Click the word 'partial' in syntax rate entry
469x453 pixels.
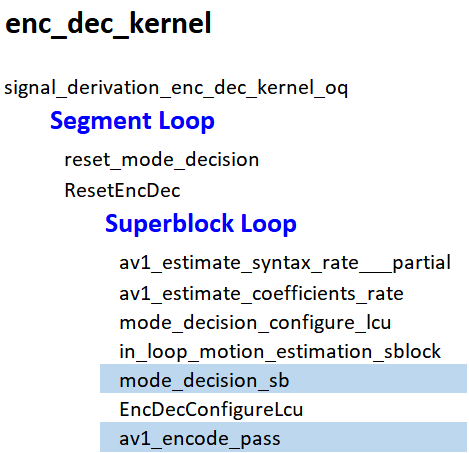tap(421, 263)
